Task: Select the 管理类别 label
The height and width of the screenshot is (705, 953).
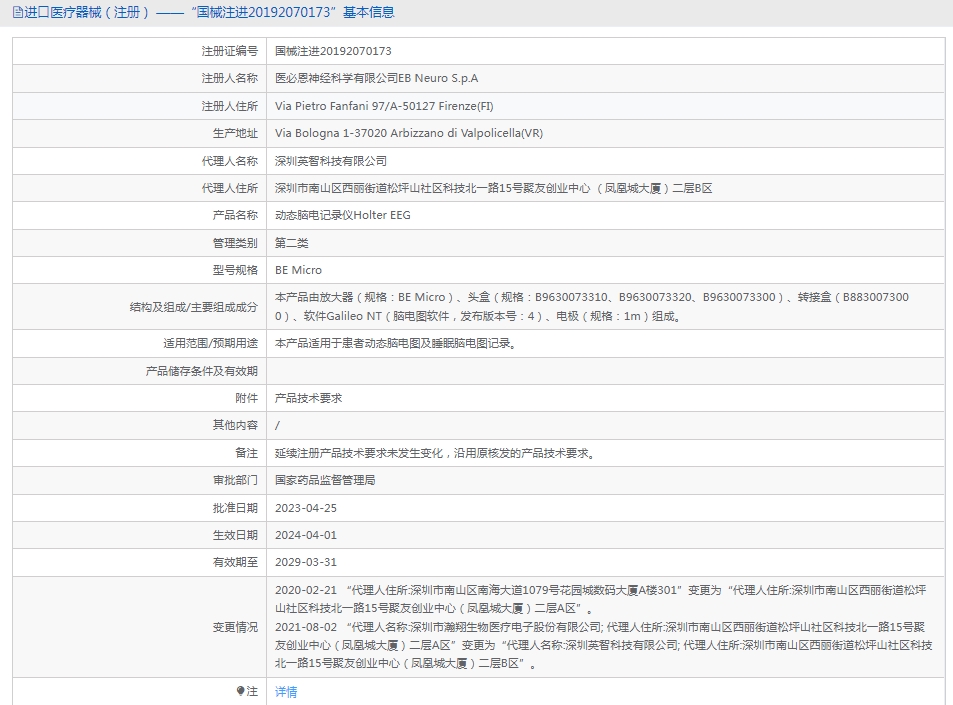Action: 235,243
